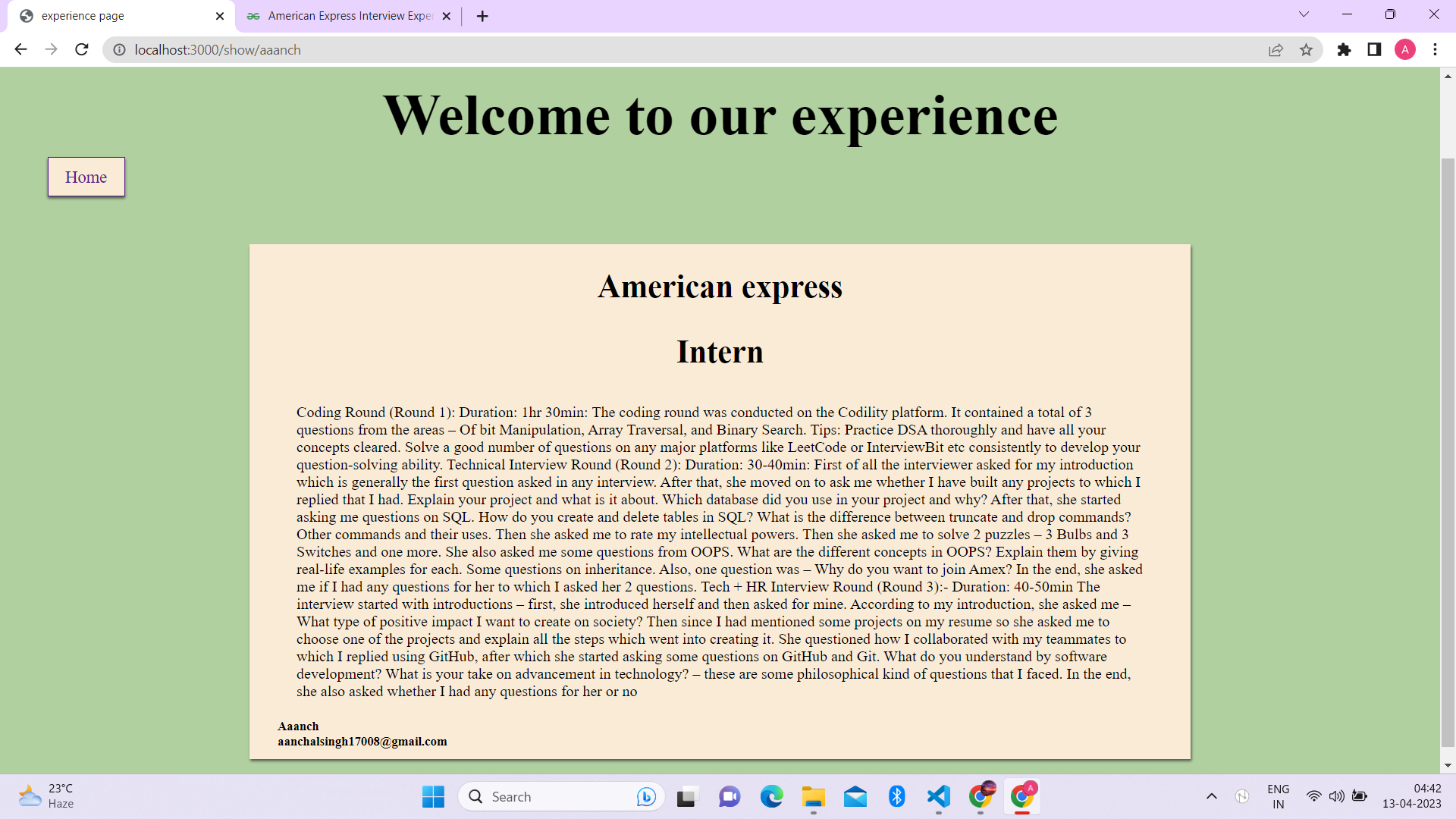View site information icon in address bar
This screenshot has height=819, width=1456.
[119, 50]
